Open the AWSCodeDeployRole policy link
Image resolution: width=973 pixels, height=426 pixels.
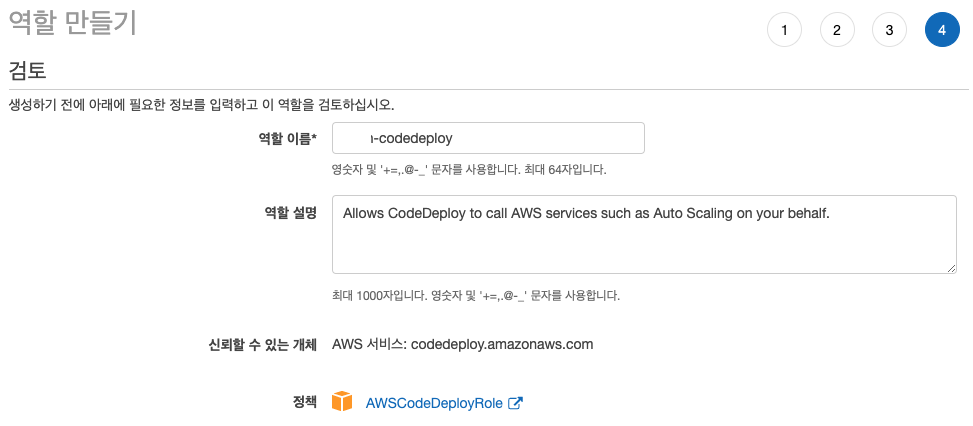pyautogui.click(x=434, y=403)
